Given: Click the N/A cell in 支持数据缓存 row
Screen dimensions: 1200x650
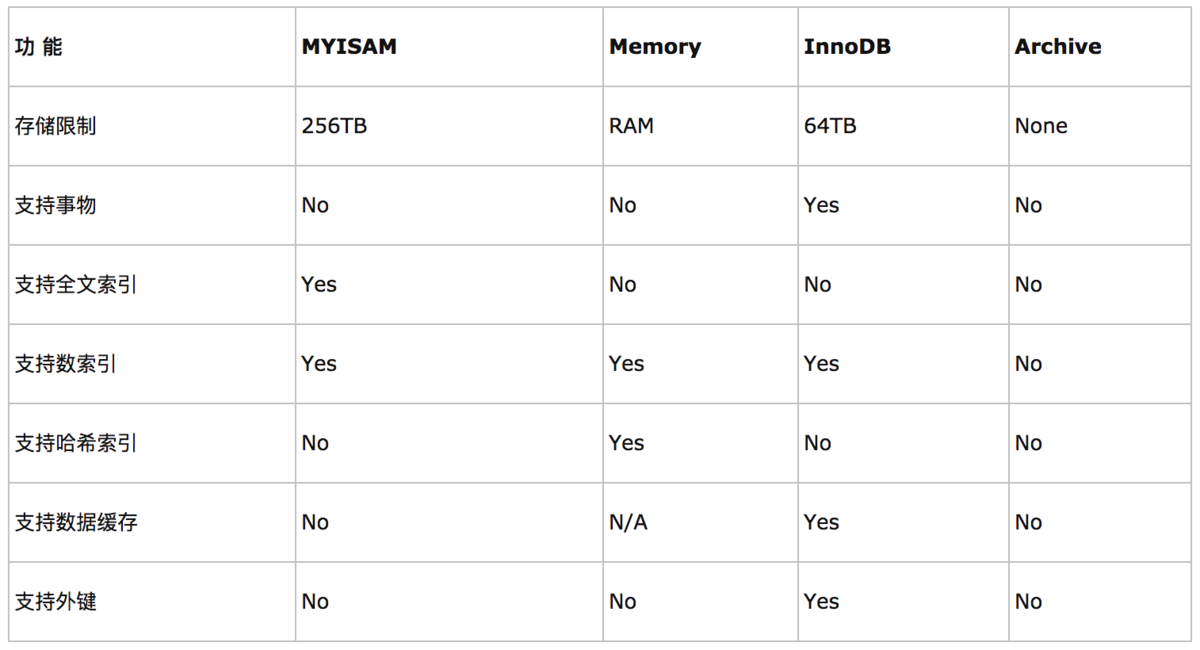Looking at the screenshot, I should click(x=628, y=522).
